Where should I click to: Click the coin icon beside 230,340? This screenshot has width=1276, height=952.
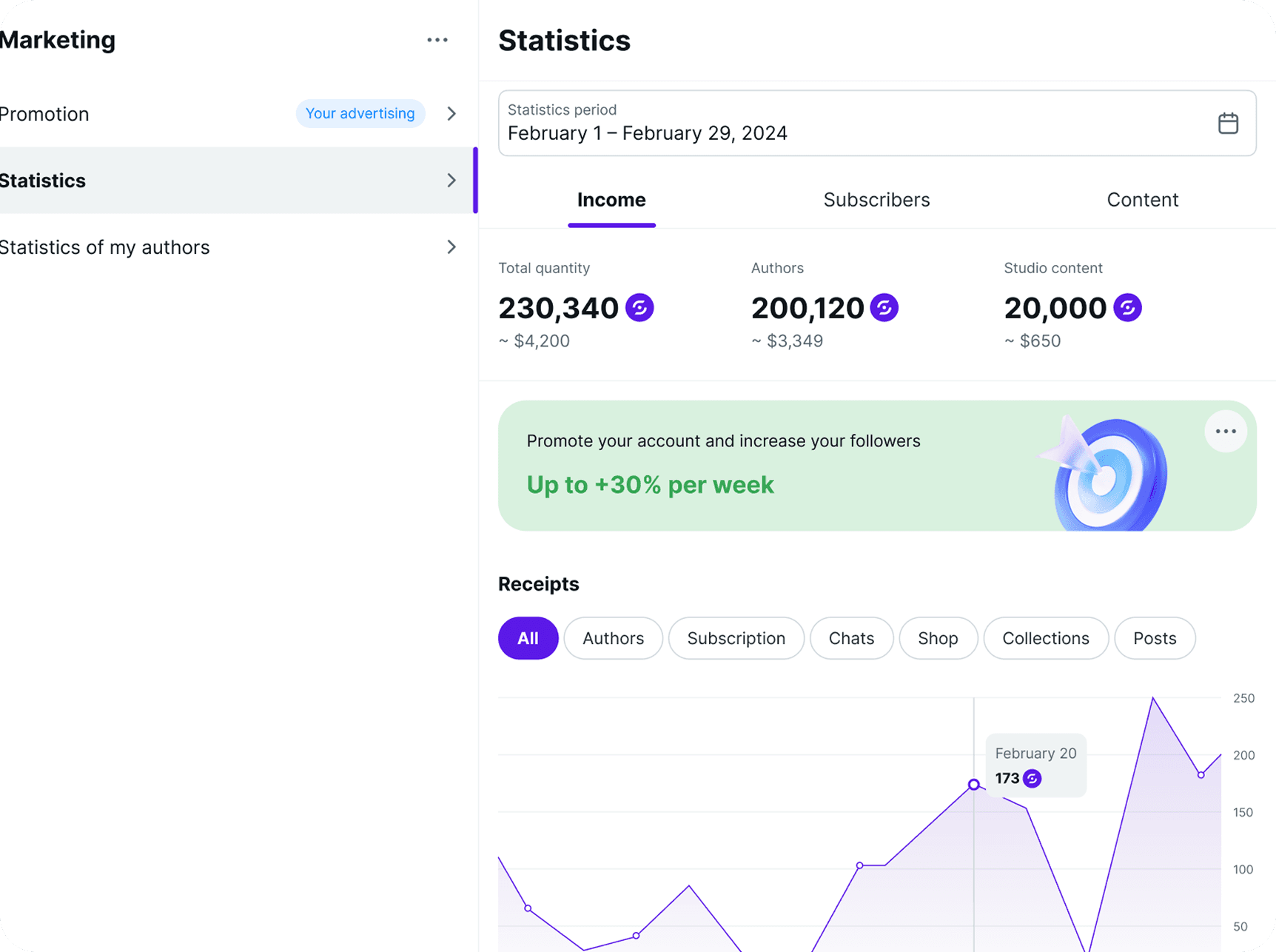639,307
